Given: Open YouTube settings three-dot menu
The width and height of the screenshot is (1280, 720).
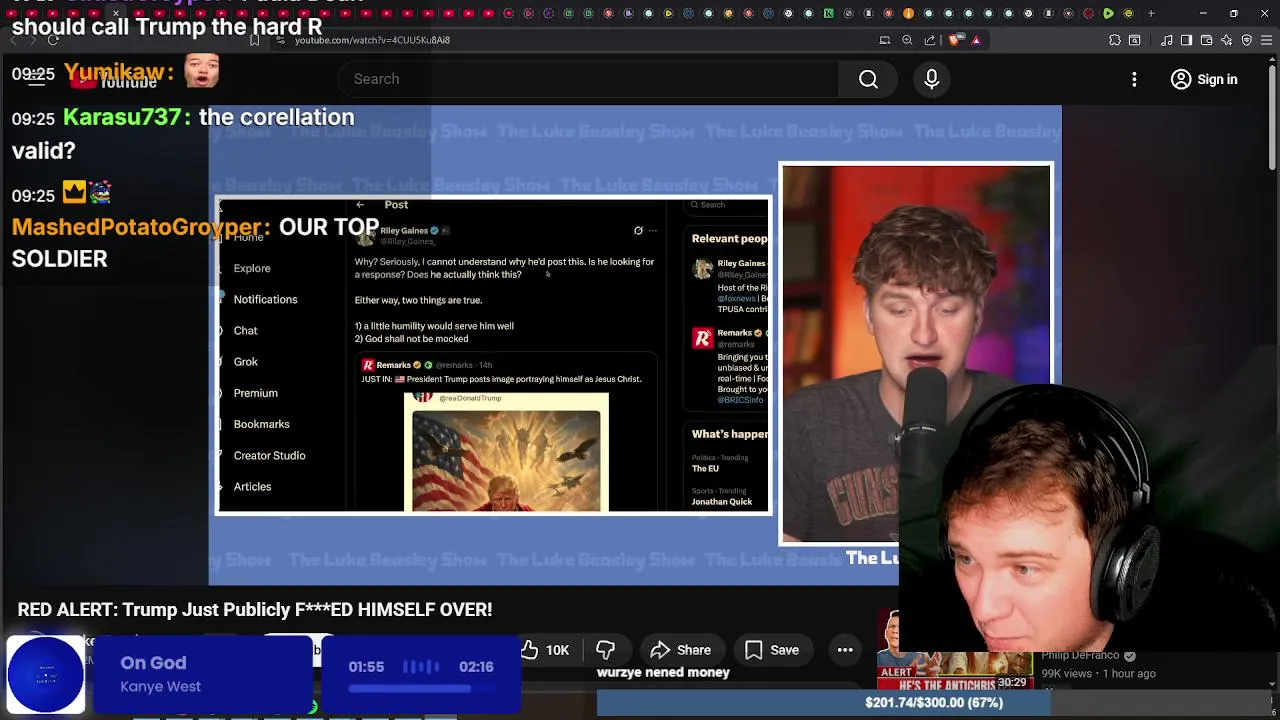Looking at the screenshot, I should (x=1134, y=79).
